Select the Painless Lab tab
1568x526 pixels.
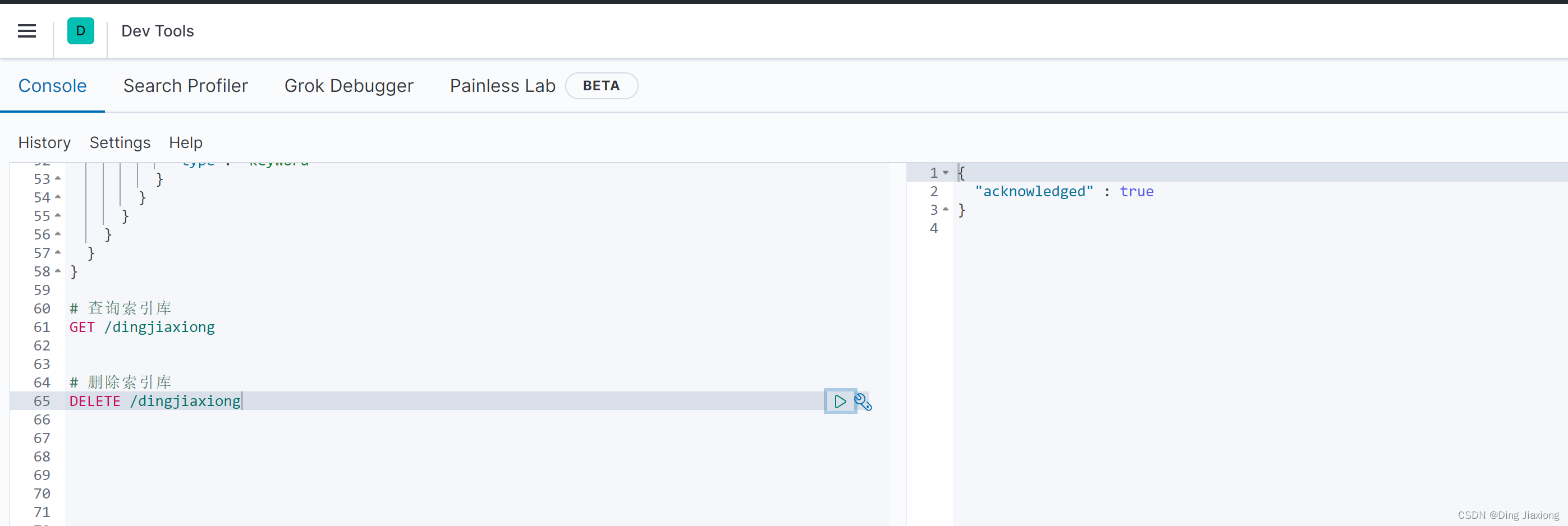(502, 86)
